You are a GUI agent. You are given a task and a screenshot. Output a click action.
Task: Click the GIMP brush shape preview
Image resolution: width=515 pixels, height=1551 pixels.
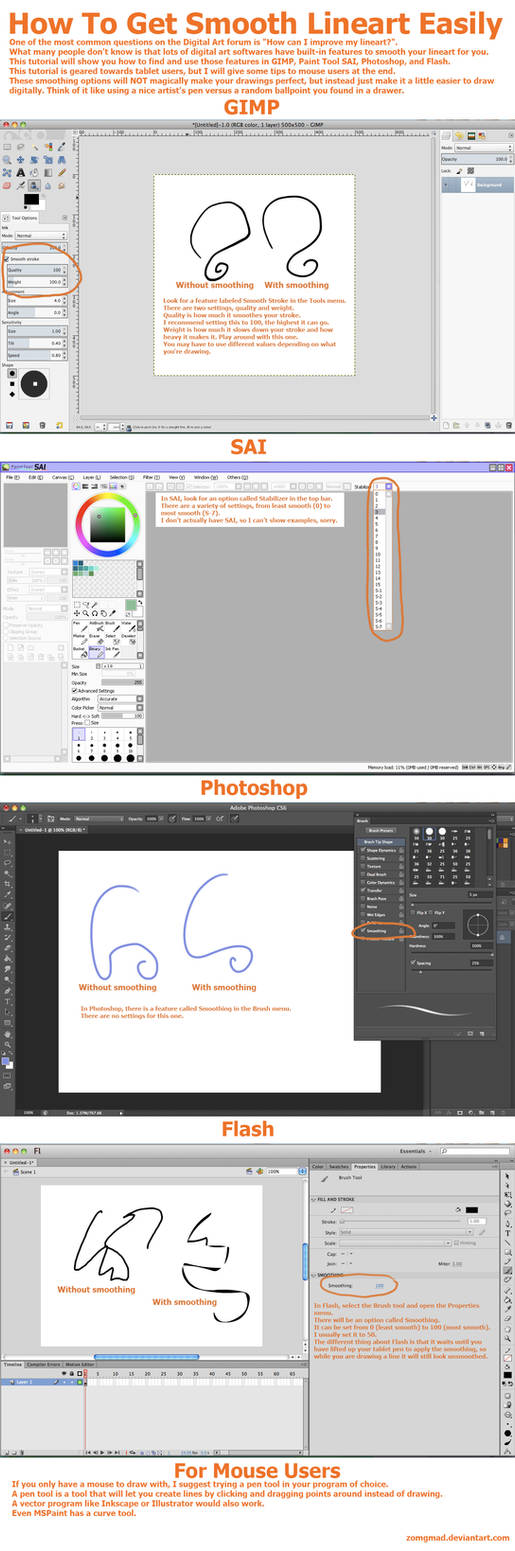point(34,382)
